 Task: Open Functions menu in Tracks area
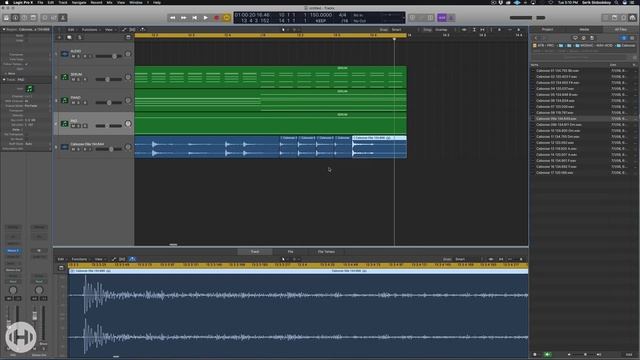click(90, 30)
